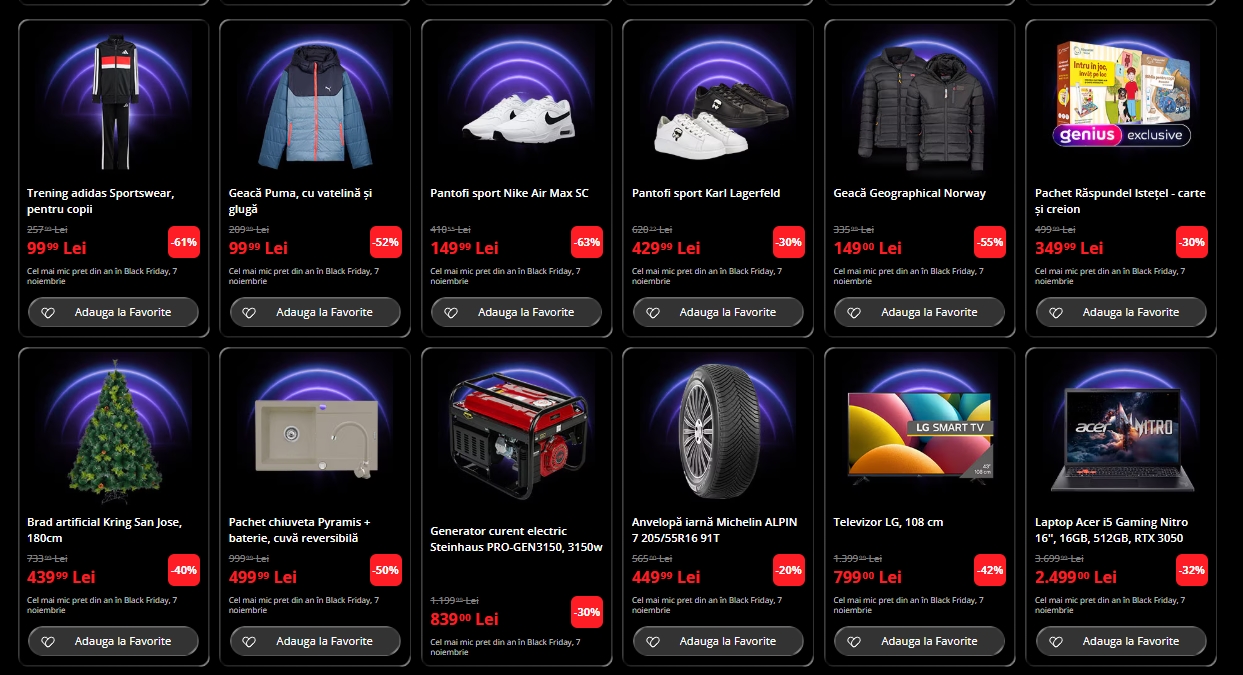Screen dimensions: 1243x675
Task: Click heart icon on Nike Air Max card
Action: point(451,313)
